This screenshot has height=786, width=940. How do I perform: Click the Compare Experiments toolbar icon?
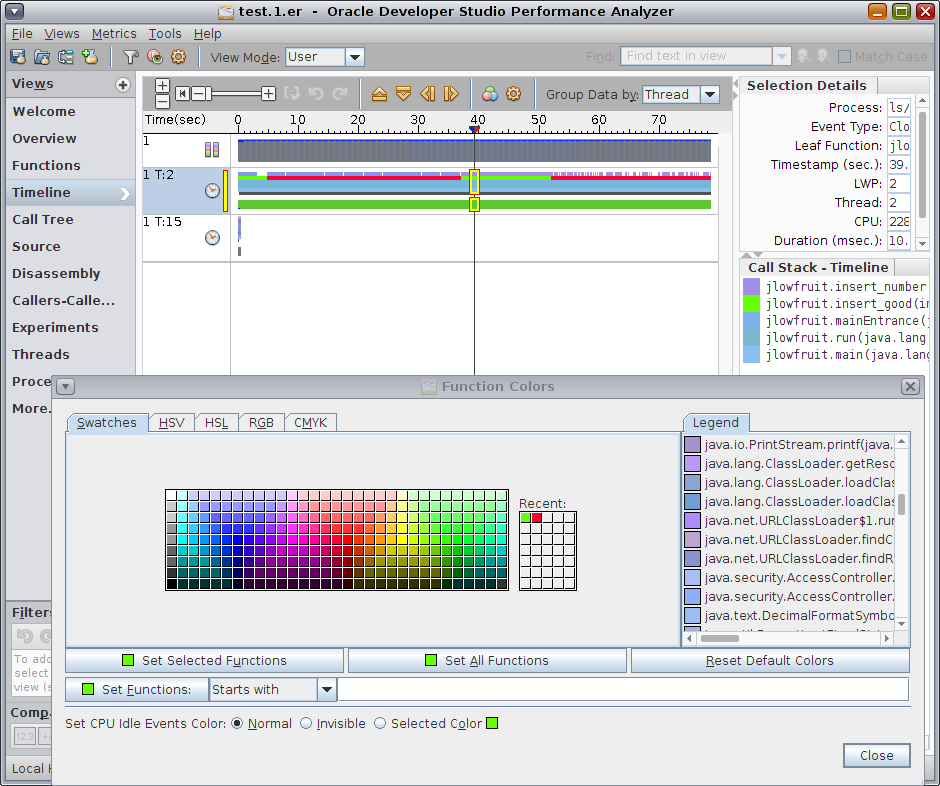66,57
